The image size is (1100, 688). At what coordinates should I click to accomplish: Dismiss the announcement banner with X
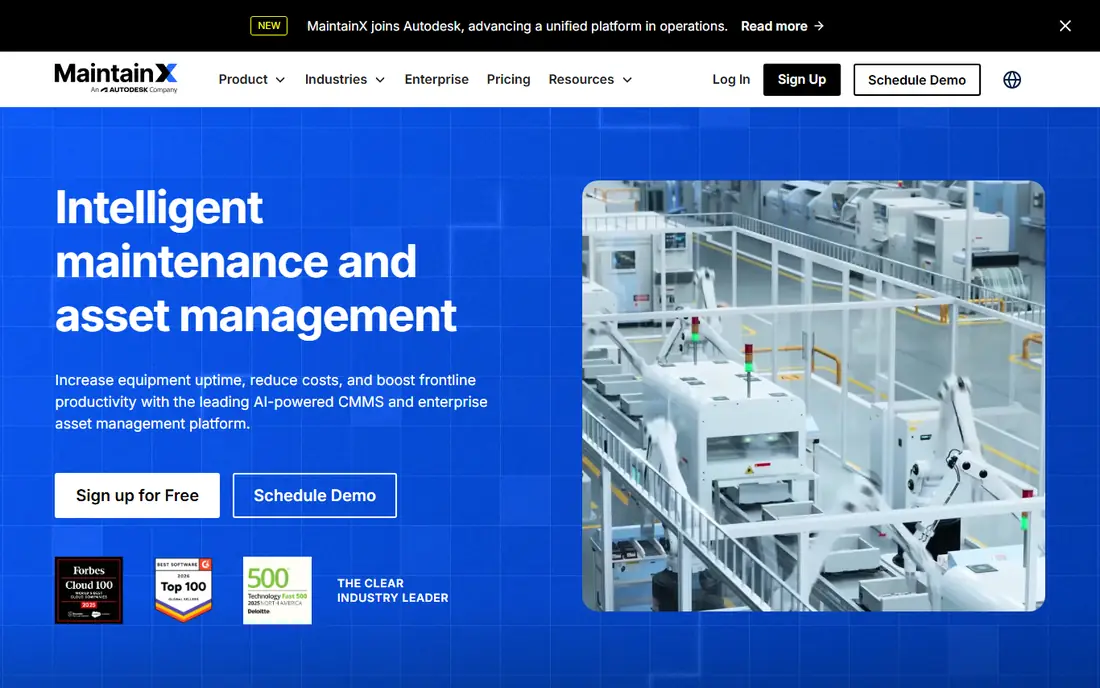pos(1065,26)
